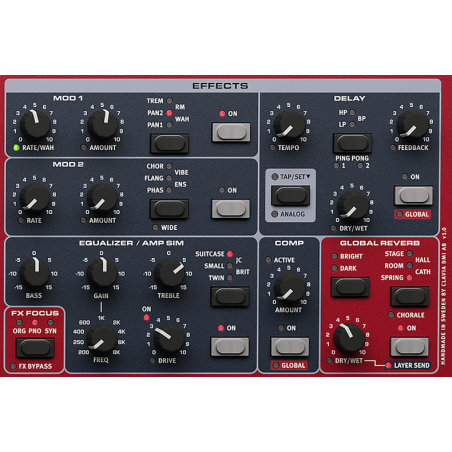Click the Tap/Set button in Delay

290,195
